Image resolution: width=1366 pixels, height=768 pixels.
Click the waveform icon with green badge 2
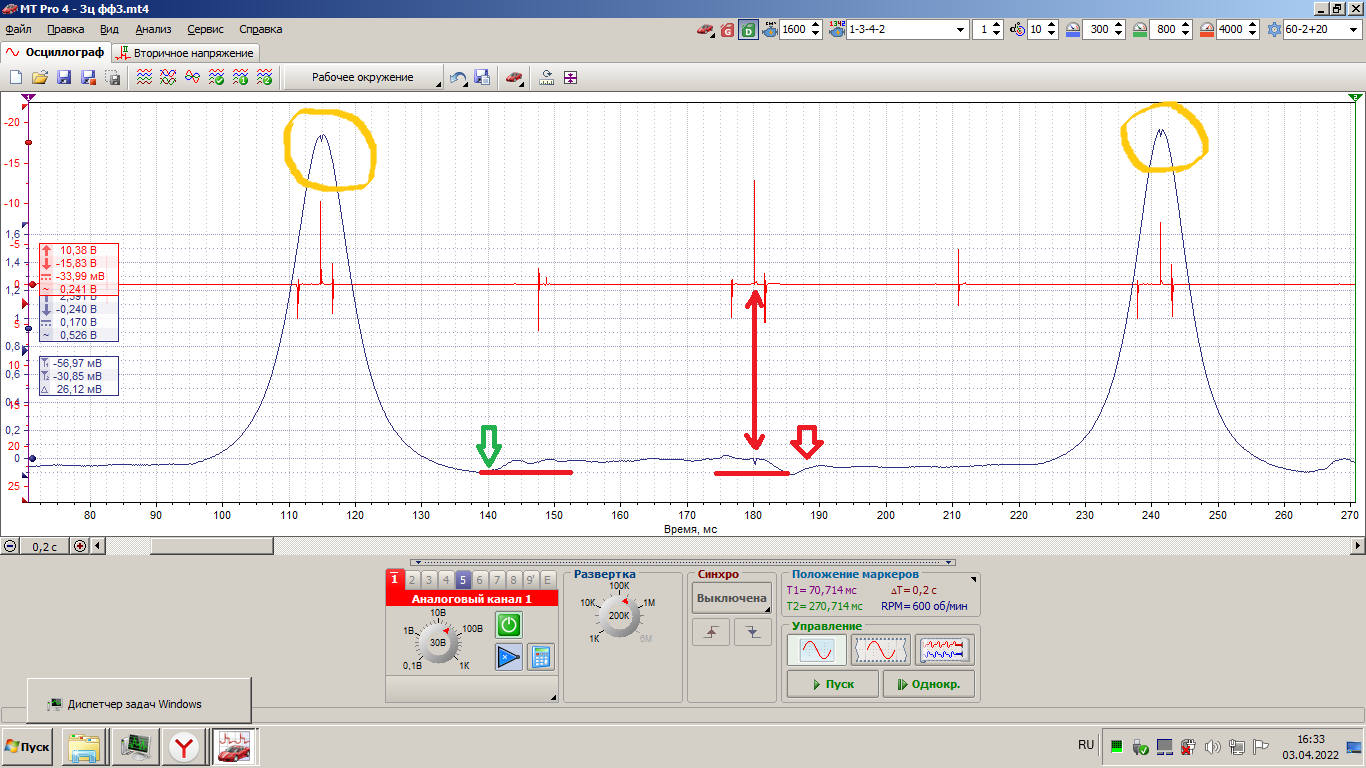(264, 77)
